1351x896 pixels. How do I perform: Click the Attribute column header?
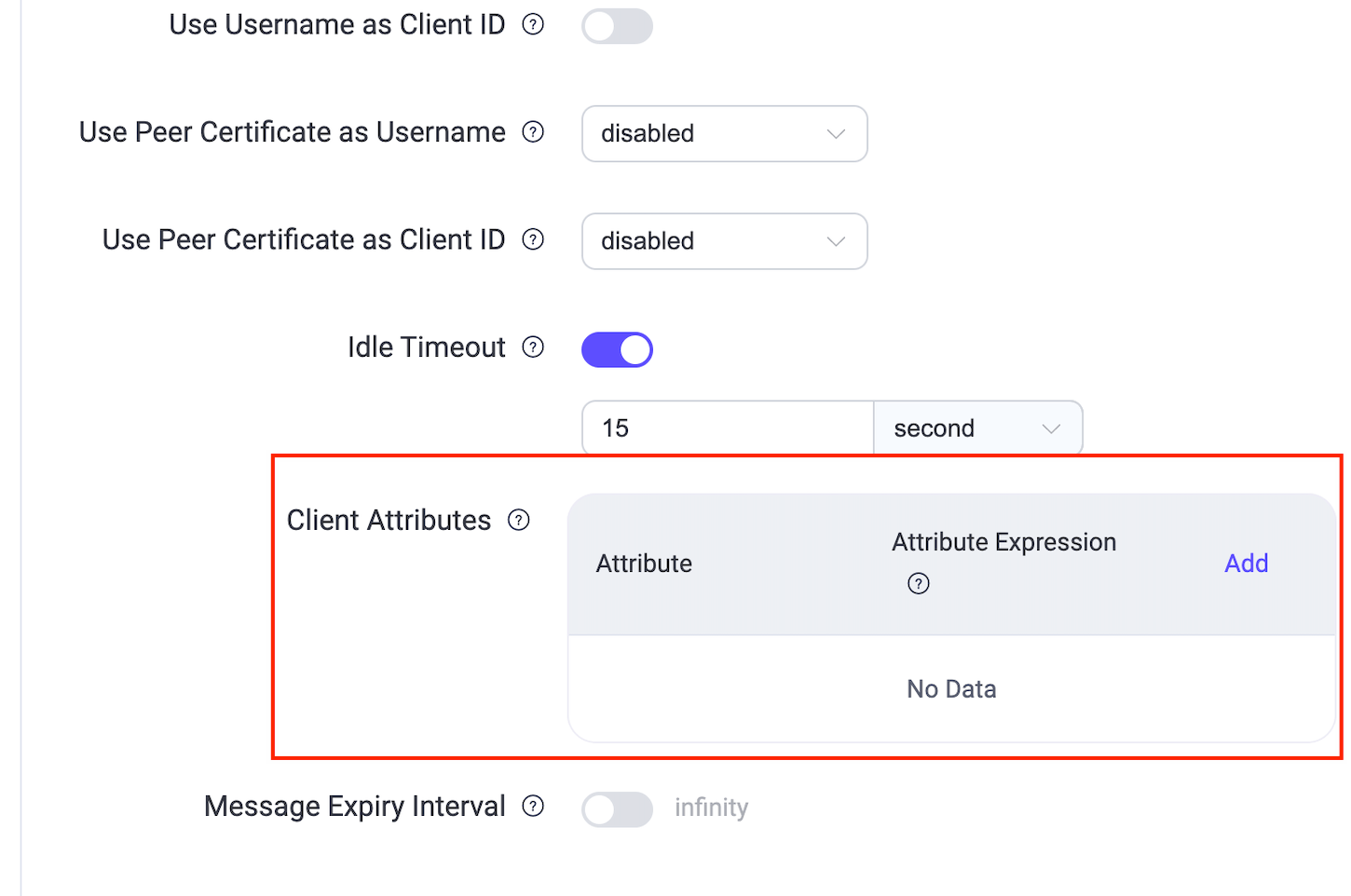(x=644, y=563)
